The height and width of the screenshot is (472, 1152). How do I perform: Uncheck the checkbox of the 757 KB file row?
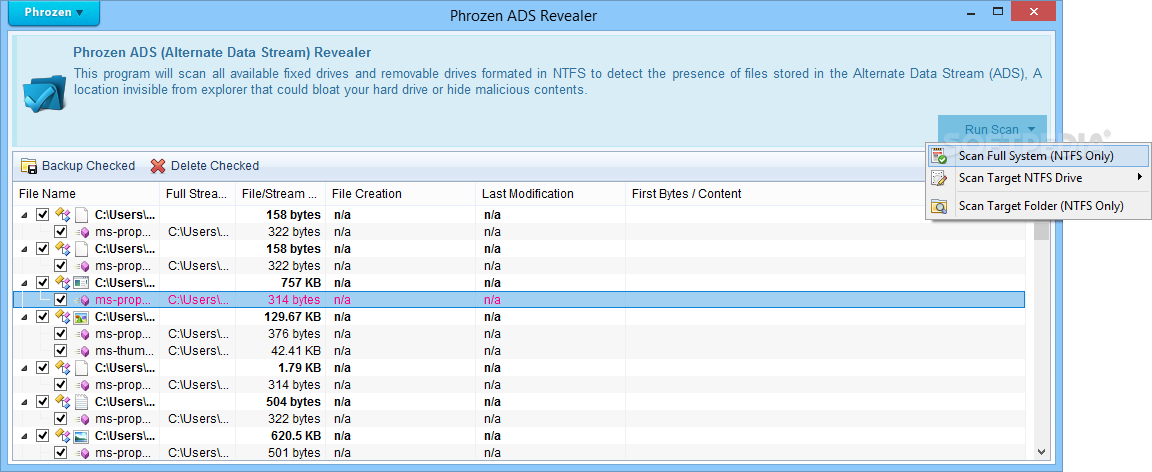pyautogui.click(x=43, y=283)
